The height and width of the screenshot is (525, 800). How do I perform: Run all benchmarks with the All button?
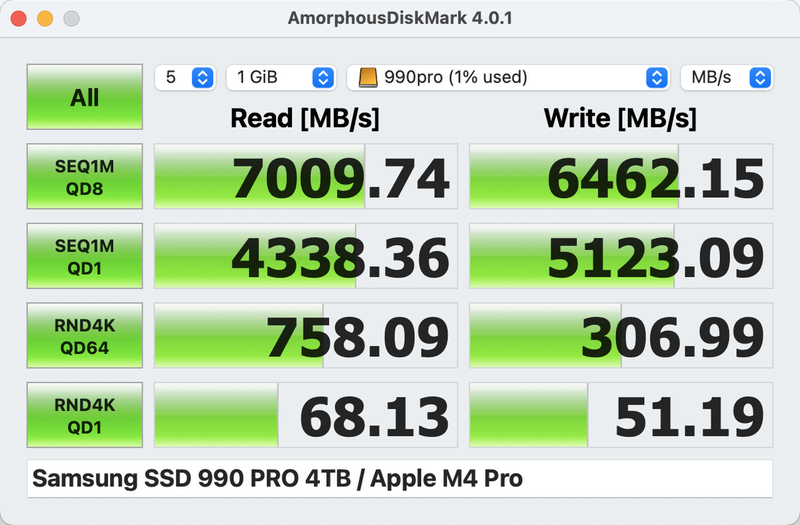pos(85,97)
